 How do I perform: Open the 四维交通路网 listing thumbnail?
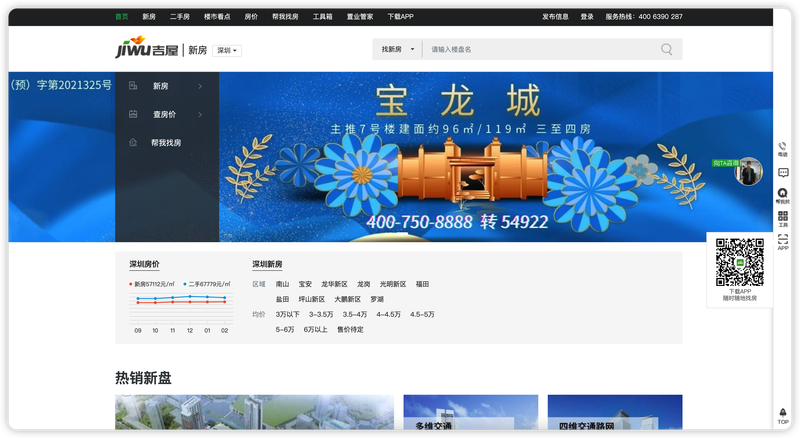[615, 412]
